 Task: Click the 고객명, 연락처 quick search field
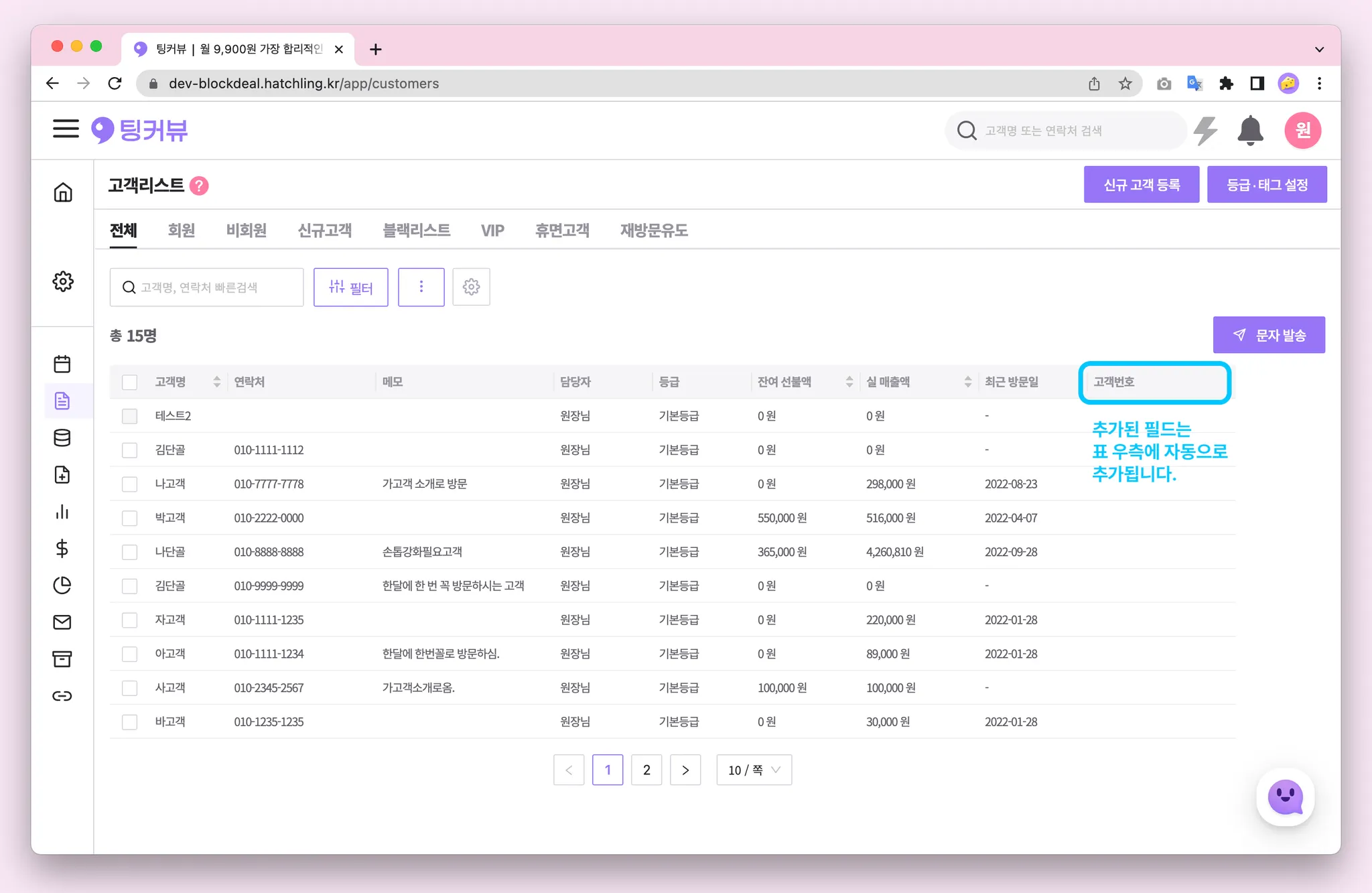pos(206,287)
